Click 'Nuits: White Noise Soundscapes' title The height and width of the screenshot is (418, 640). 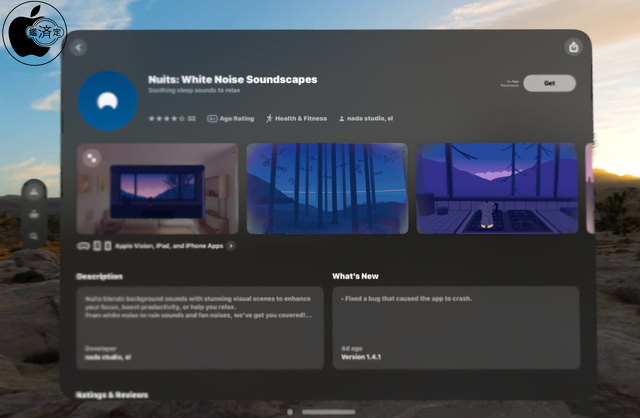tap(233, 80)
